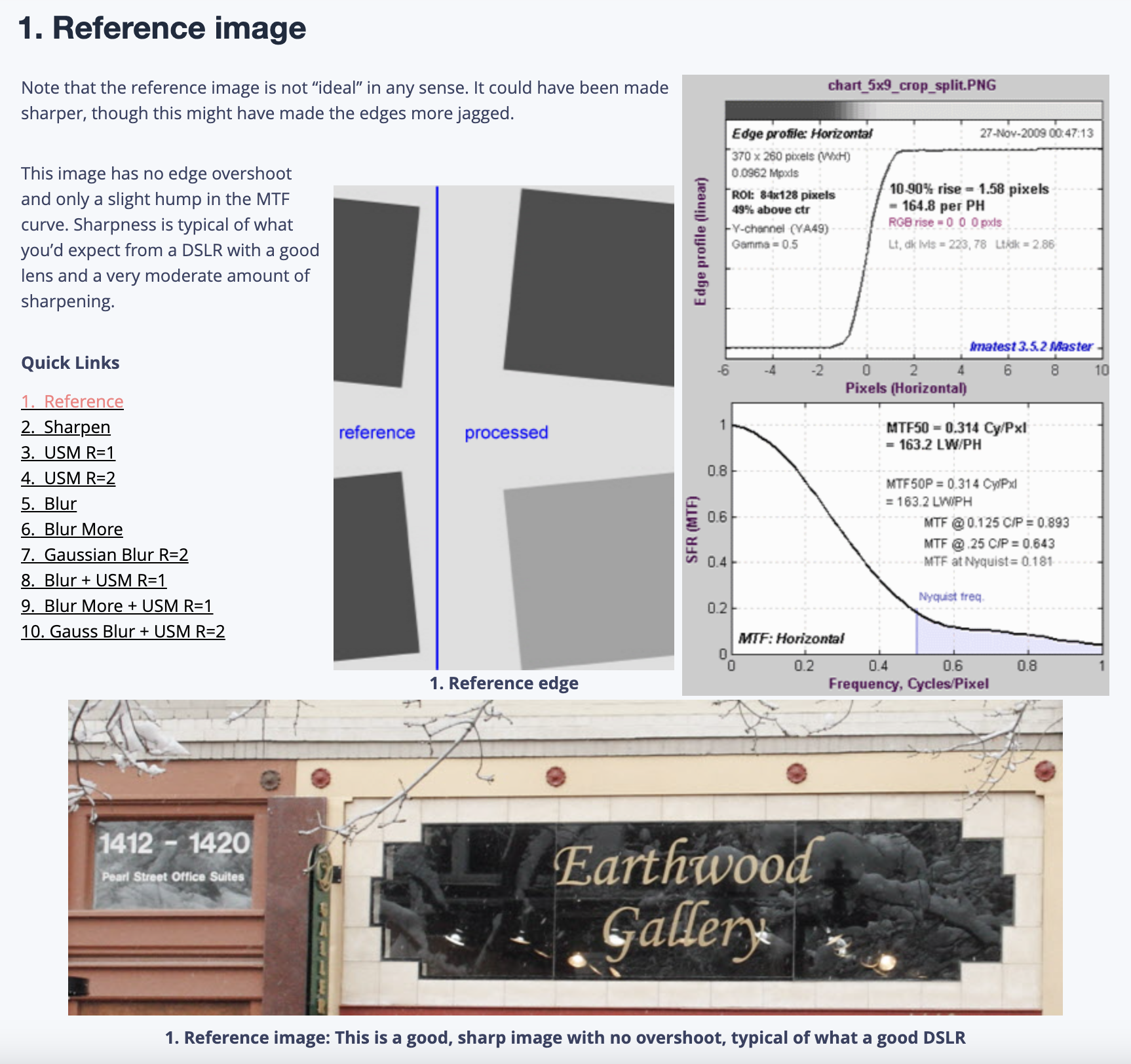Viewport: 1131px width, 1064px height.
Task: Select the "4. USM R=2" link
Action: point(68,478)
